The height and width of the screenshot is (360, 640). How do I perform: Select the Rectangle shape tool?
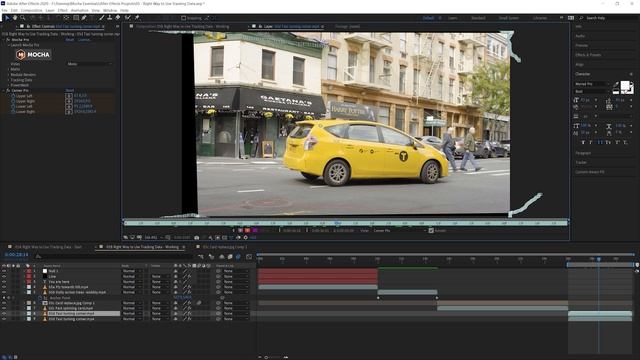76,18
